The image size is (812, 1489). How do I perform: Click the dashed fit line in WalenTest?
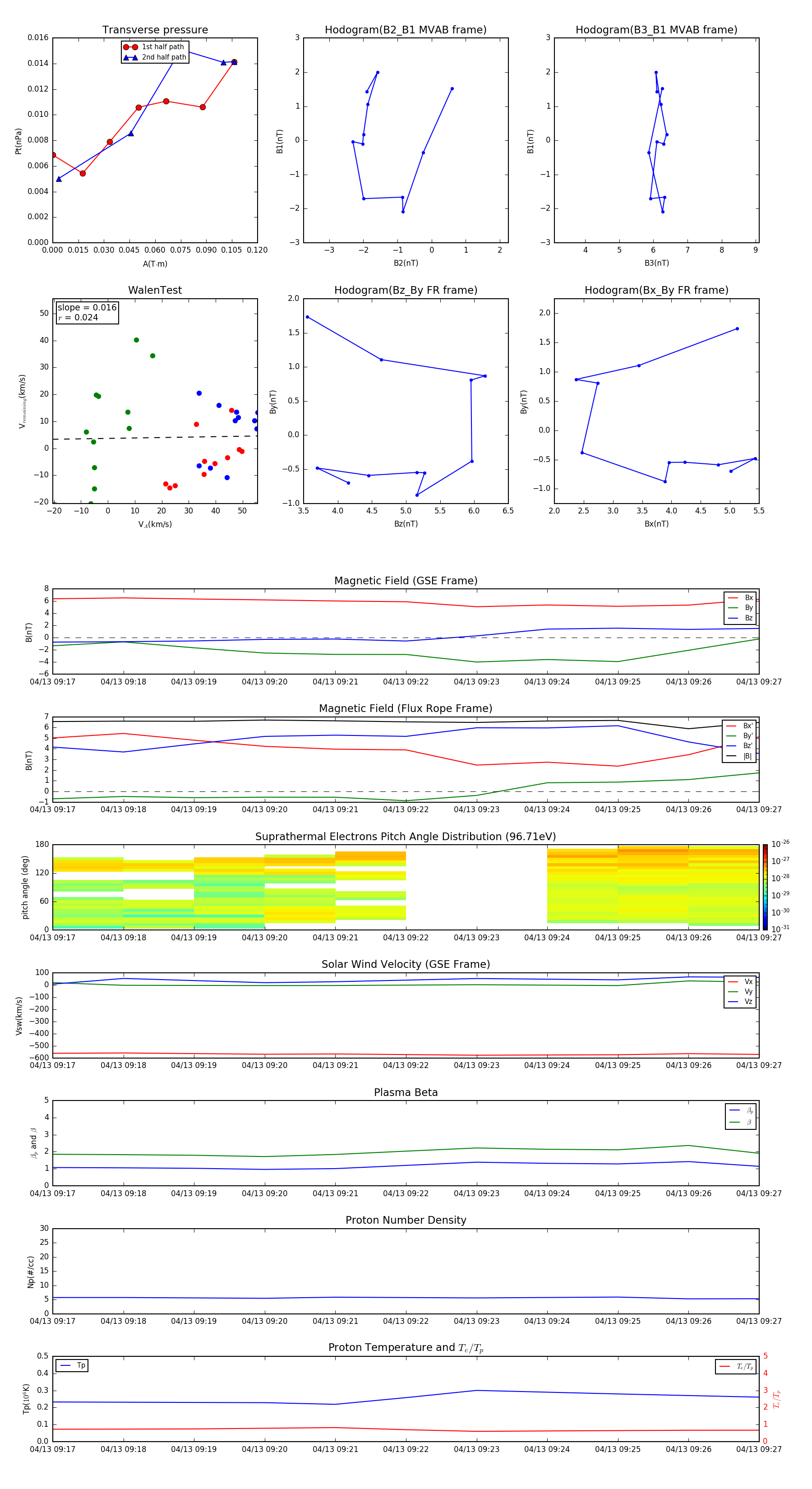[x=155, y=438]
